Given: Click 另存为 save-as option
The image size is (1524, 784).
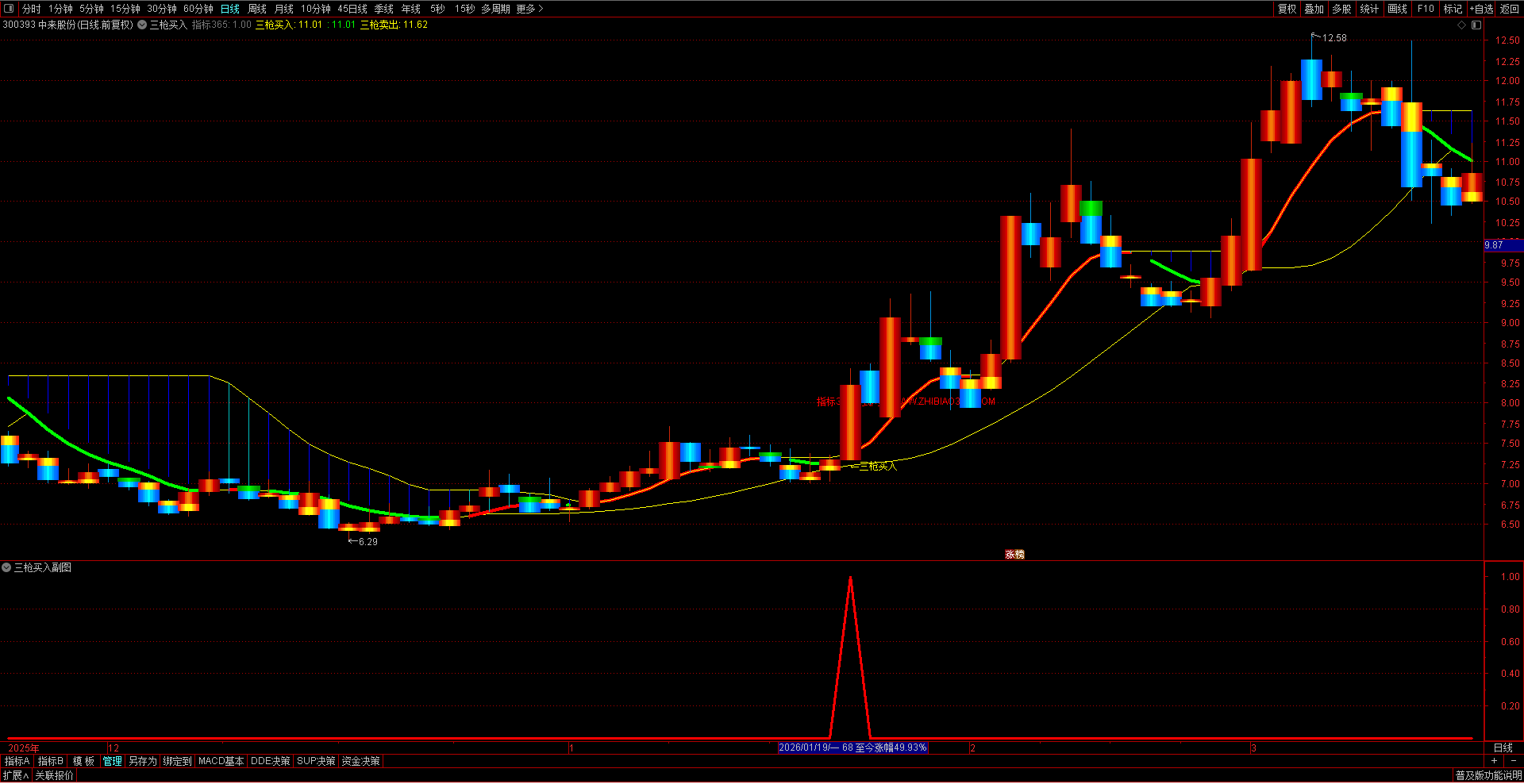Looking at the screenshot, I should pyautogui.click(x=143, y=761).
